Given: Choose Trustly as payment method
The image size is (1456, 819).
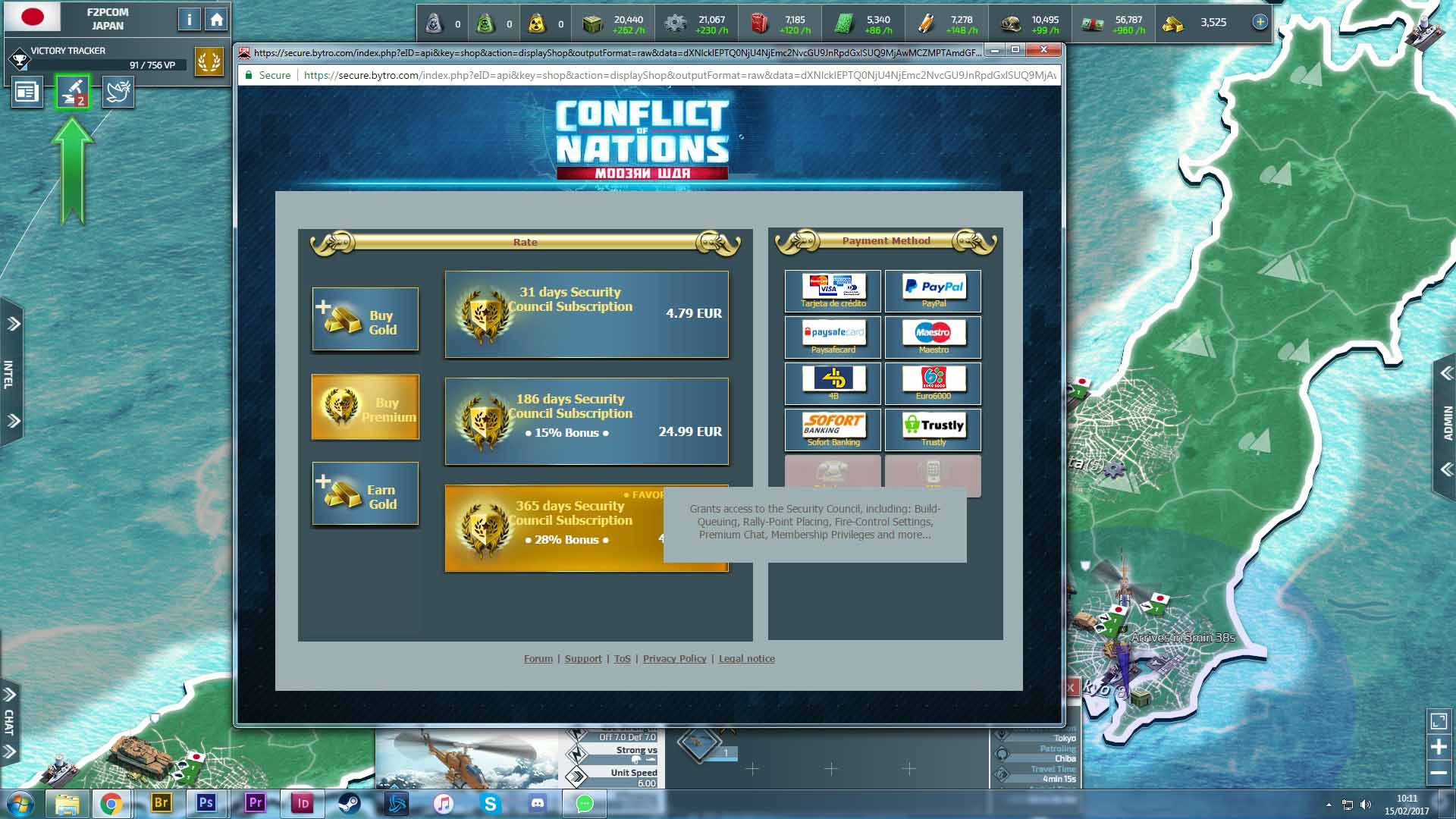Looking at the screenshot, I should coord(933,429).
